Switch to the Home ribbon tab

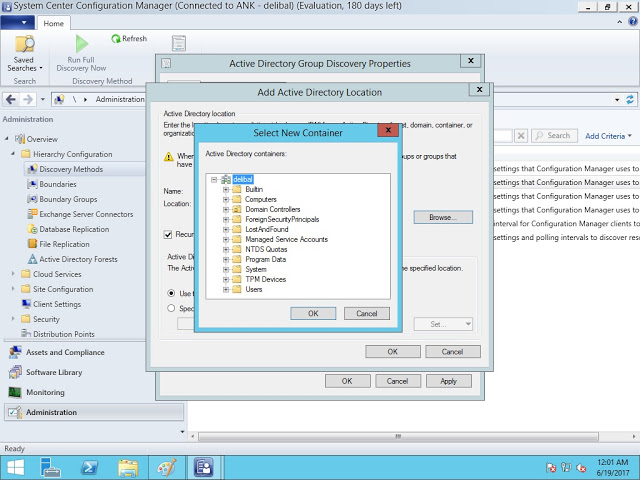pos(54,23)
